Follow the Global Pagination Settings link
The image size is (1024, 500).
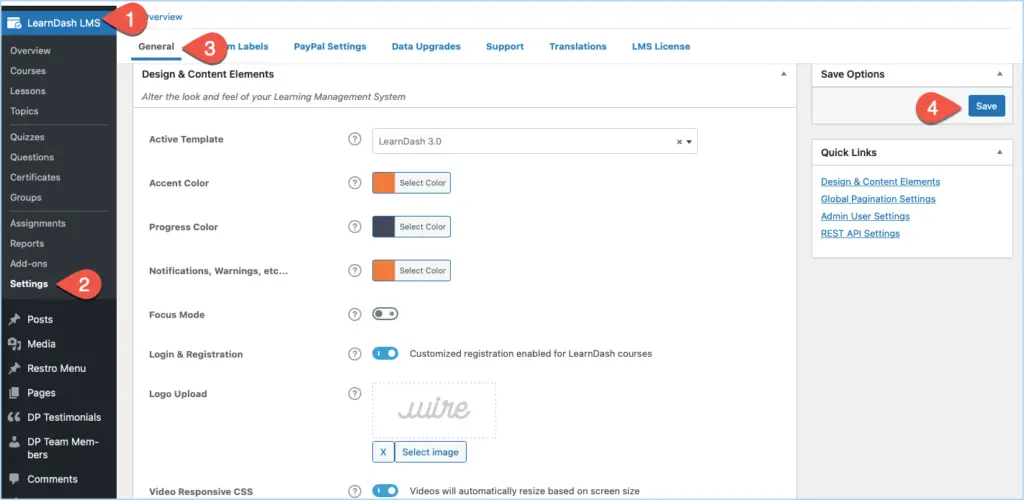pos(878,199)
